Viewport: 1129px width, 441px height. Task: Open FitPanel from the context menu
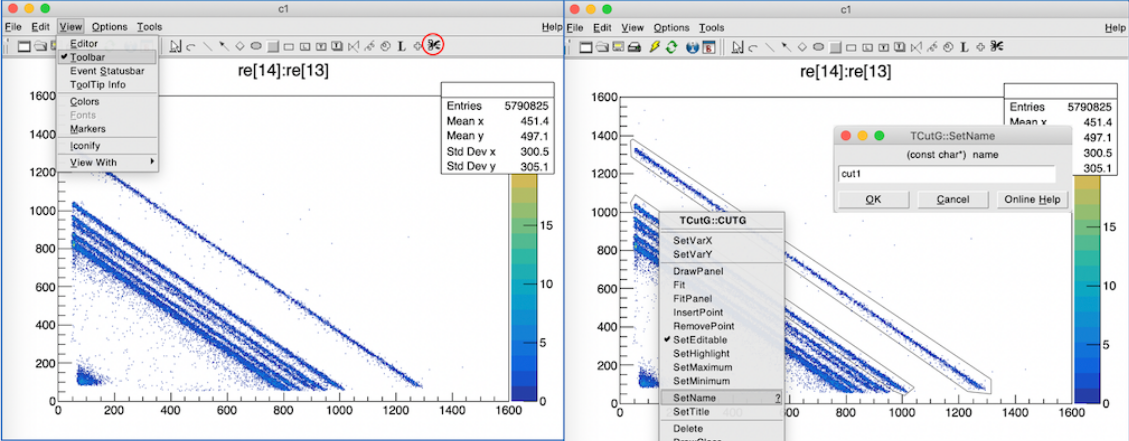[722, 298]
